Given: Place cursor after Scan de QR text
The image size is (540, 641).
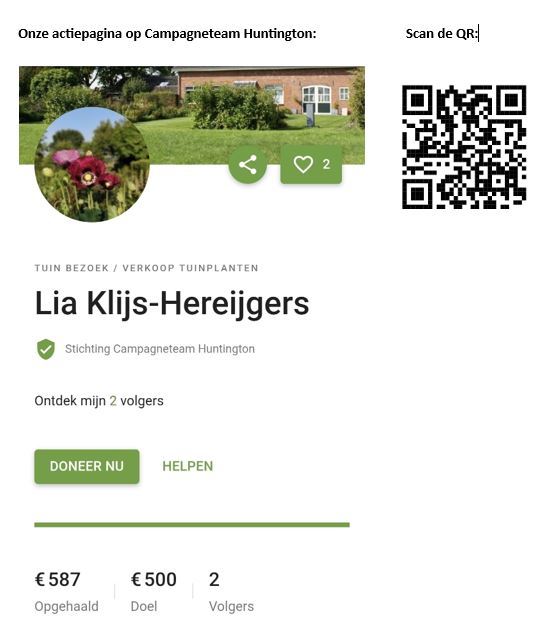Looking at the screenshot, I should click(478, 34).
